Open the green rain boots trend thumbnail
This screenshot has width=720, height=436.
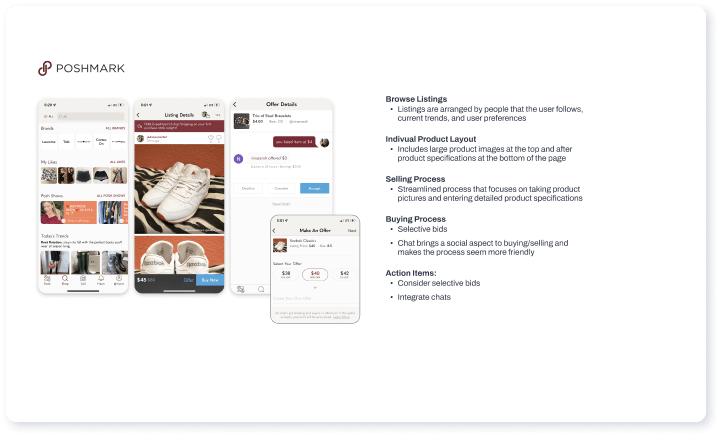85,262
